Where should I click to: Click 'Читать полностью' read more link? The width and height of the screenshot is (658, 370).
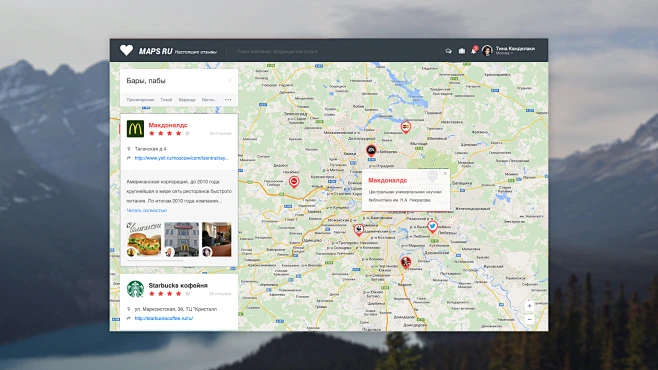point(146,210)
